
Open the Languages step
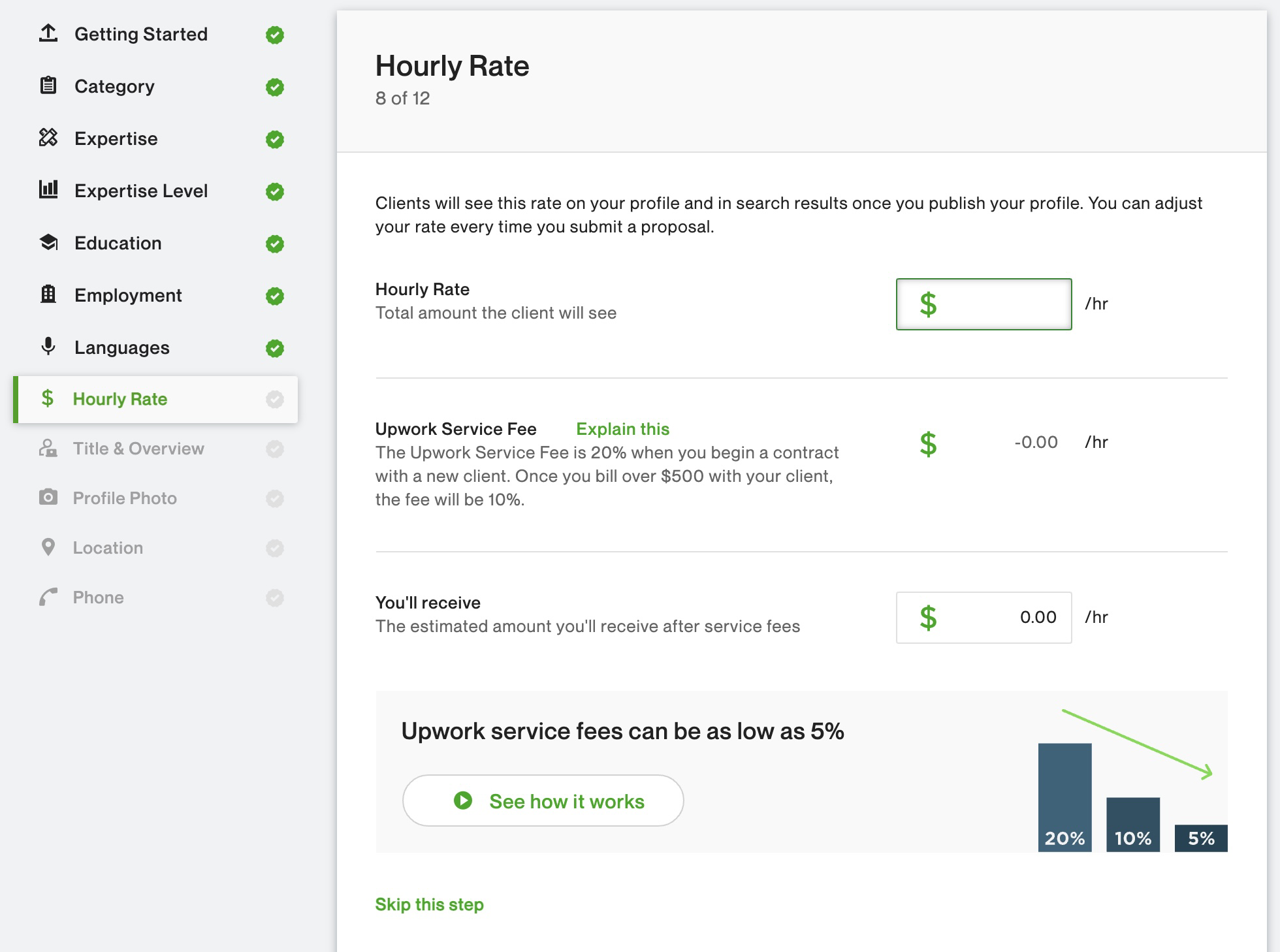click(122, 347)
